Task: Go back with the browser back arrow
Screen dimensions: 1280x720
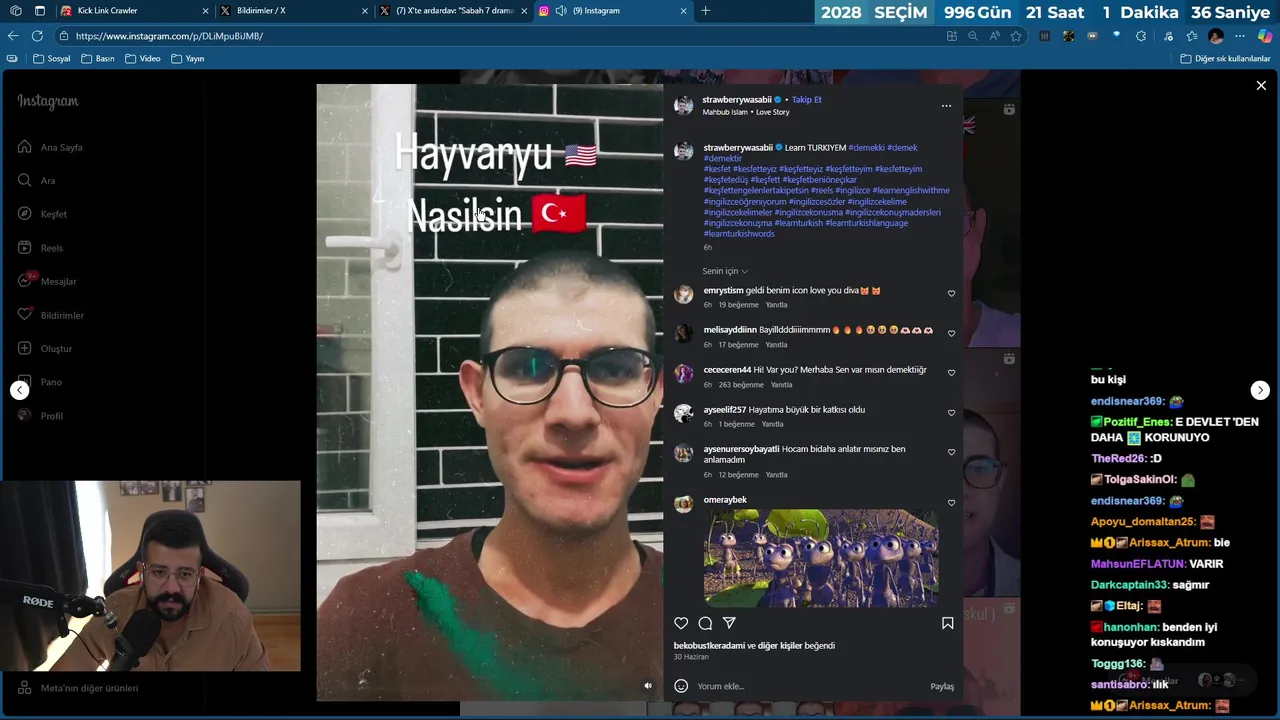Action: [x=13, y=36]
